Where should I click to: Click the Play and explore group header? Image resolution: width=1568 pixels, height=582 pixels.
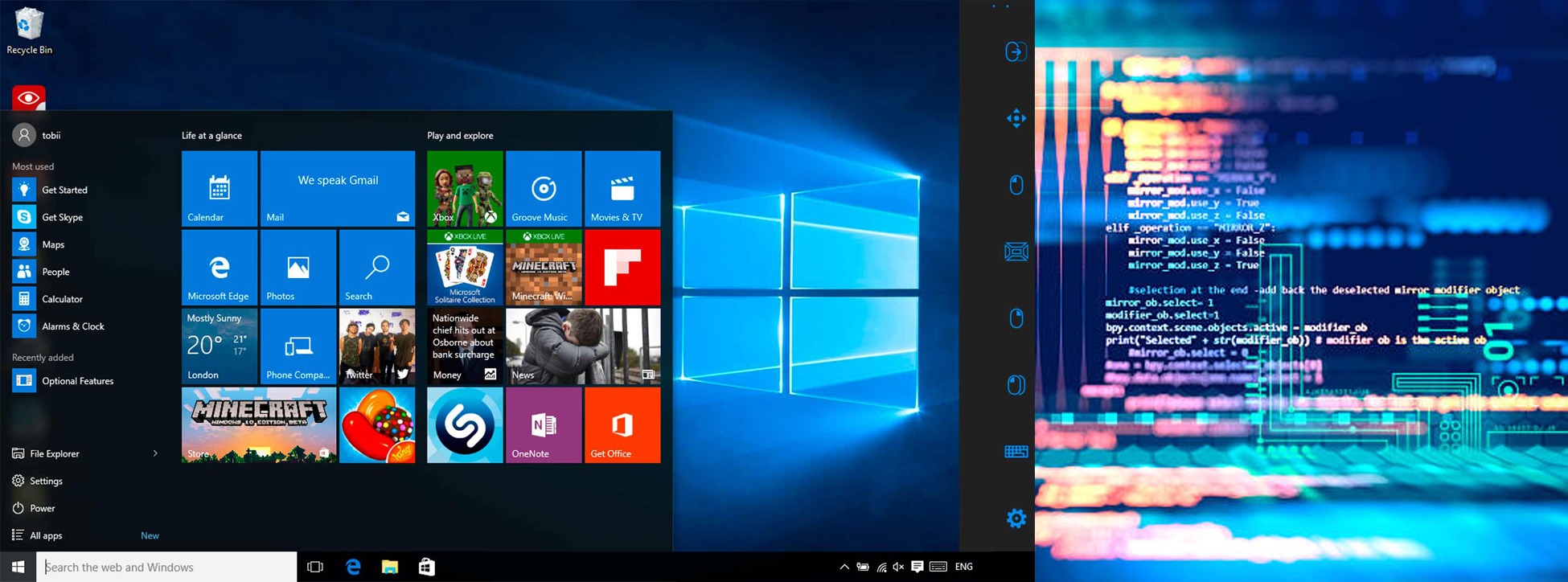click(460, 135)
